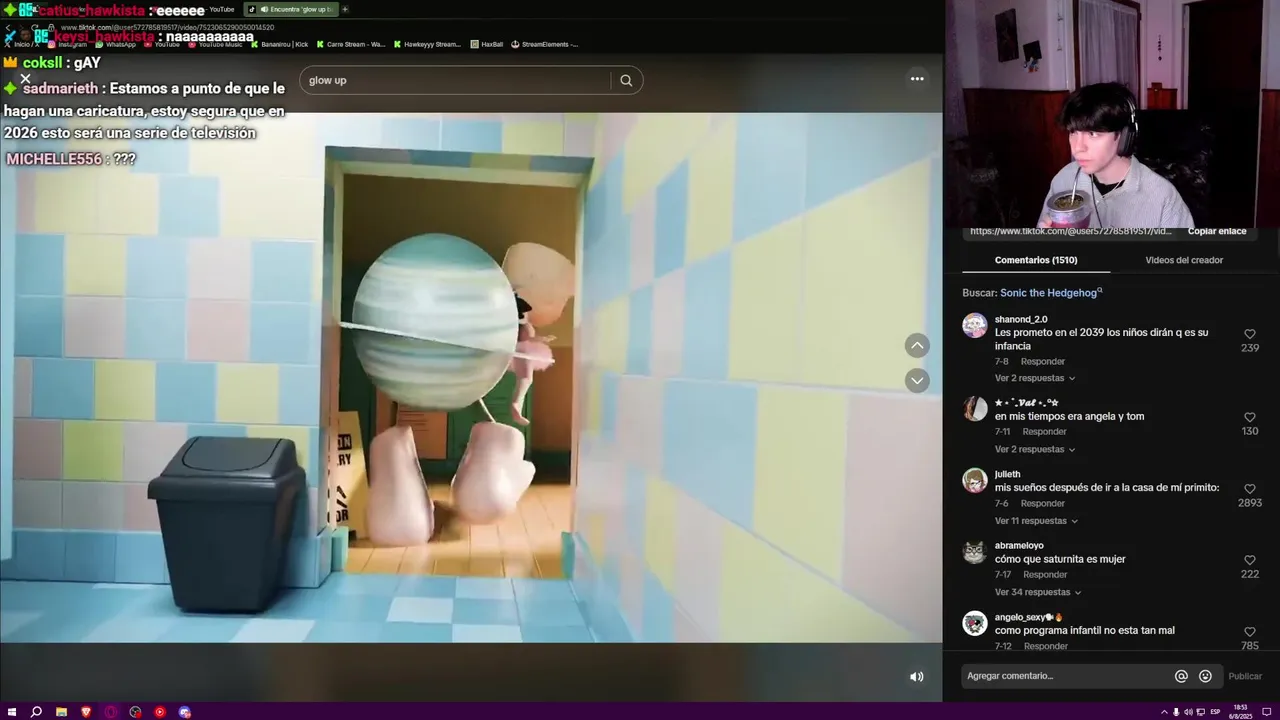Open the Instagram bookmark

(x=67, y=44)
